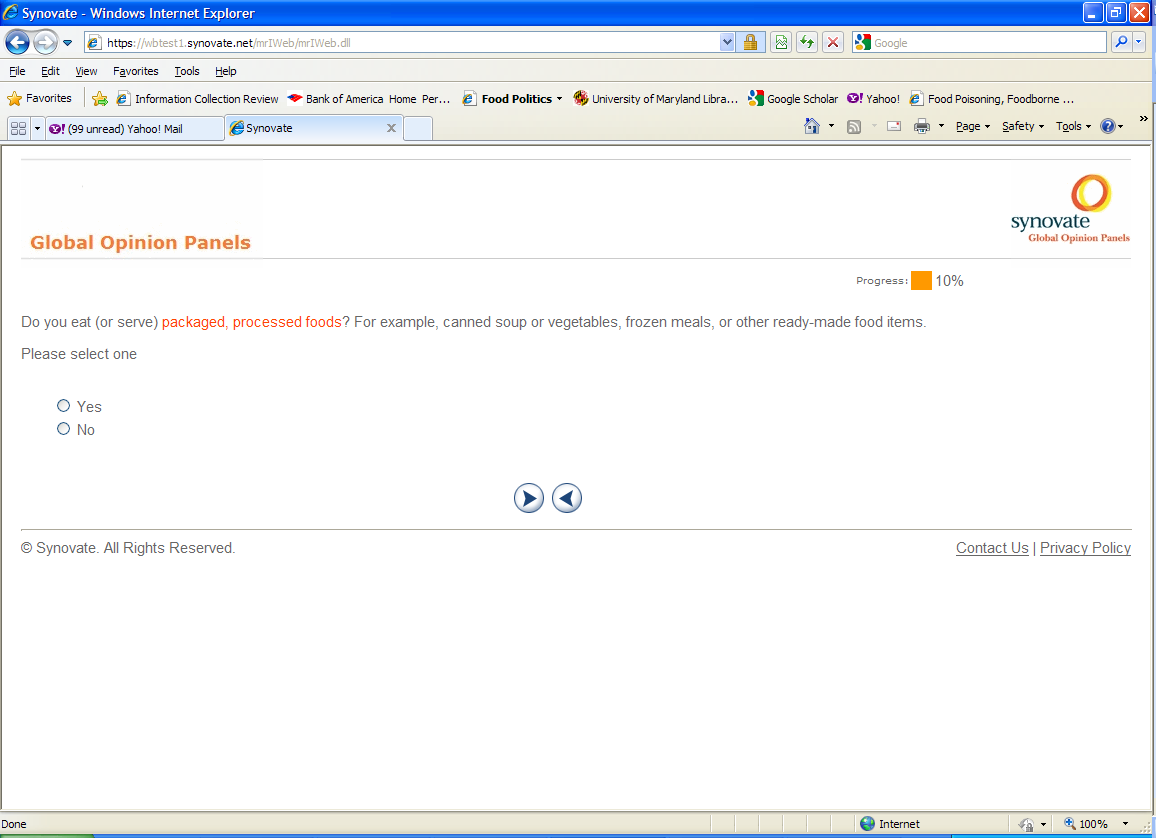Click the Home icon in command bar
The width and height of the screenshot is (1156, 838).
click(x=812, y=126)
